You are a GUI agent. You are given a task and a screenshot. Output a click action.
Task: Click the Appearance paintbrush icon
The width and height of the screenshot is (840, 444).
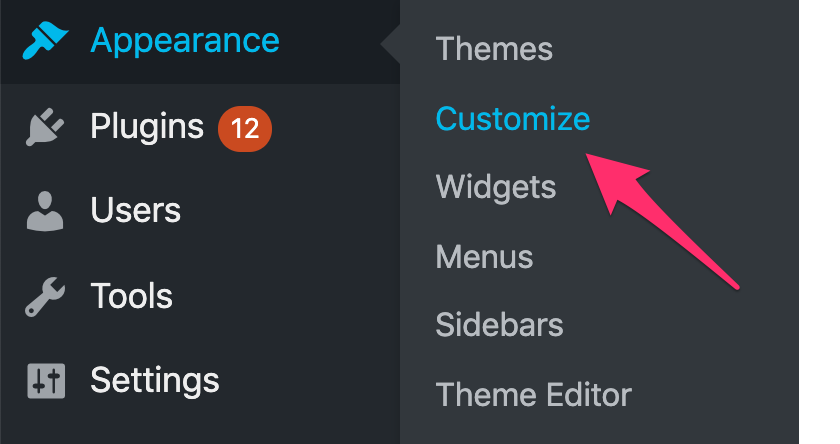pyautogui.click(x=46, y=40)
